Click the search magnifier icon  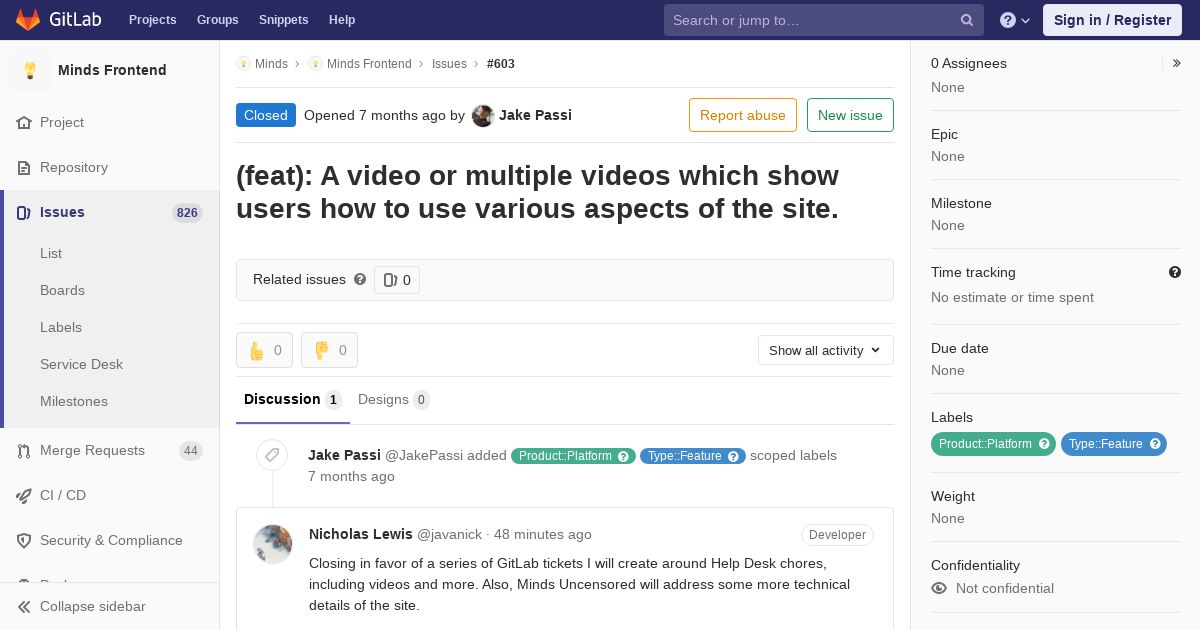[x=967, y=20]
